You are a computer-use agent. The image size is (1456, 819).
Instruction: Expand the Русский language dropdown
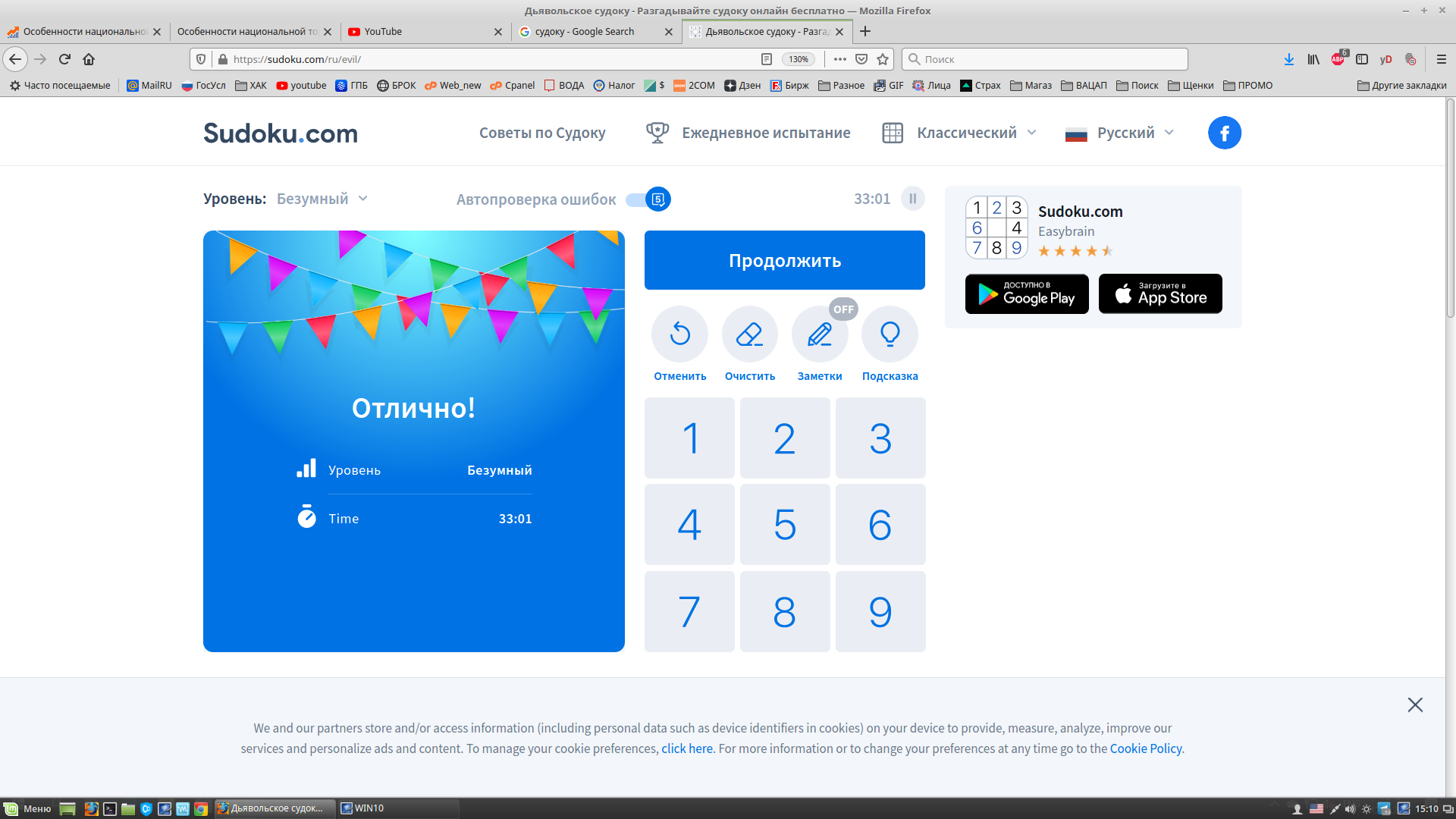(x=1126, y=133)
